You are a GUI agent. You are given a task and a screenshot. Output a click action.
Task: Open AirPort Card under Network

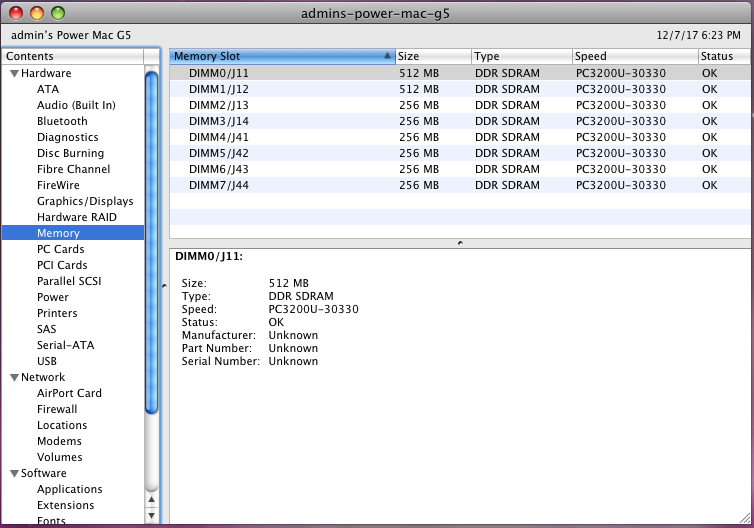(69, 393)
